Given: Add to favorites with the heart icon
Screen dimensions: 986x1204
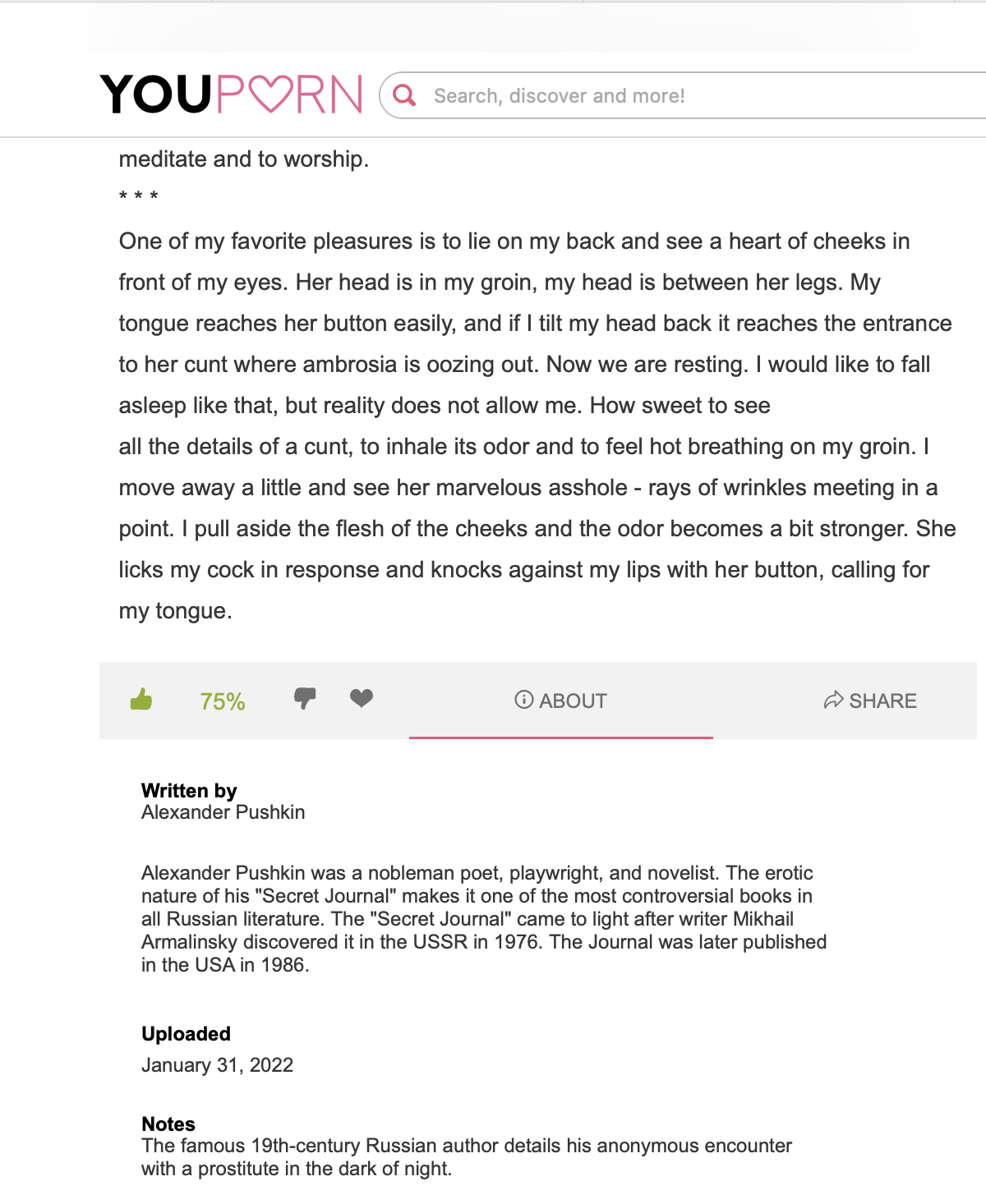Looking at the screenshot, I should click(362, 698).
